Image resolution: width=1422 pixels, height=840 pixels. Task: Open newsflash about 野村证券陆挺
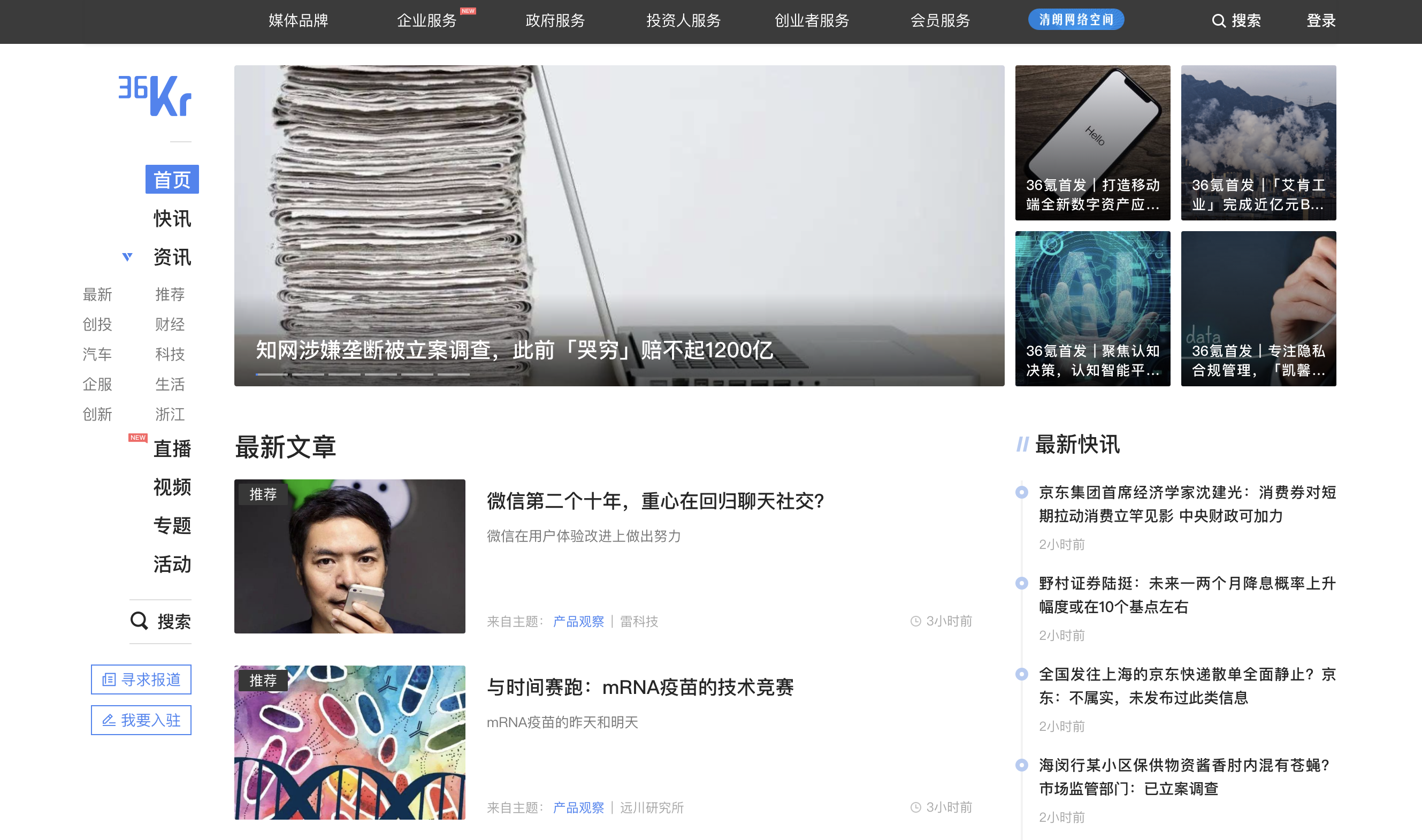point(1187,595)
